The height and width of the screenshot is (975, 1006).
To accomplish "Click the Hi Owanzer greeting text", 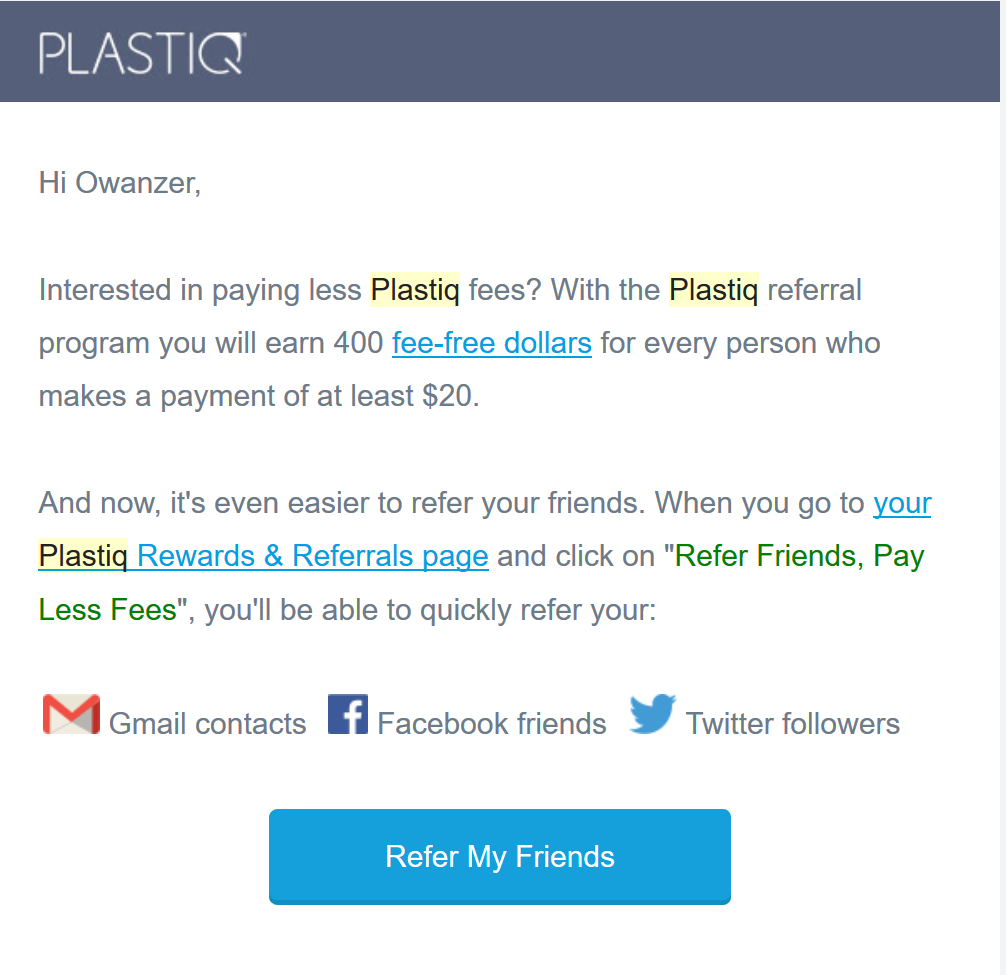I will click(120, 183).
